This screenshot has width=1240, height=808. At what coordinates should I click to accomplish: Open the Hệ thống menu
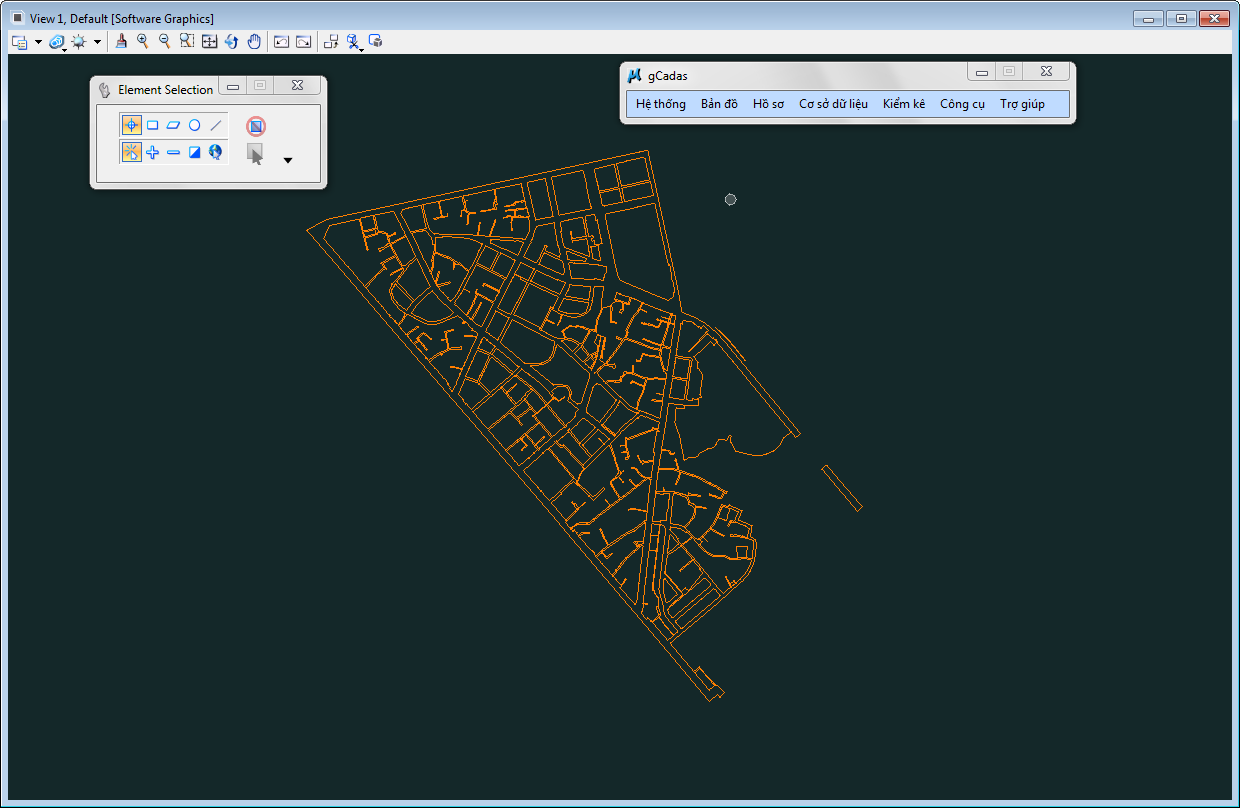click(661, 104)
